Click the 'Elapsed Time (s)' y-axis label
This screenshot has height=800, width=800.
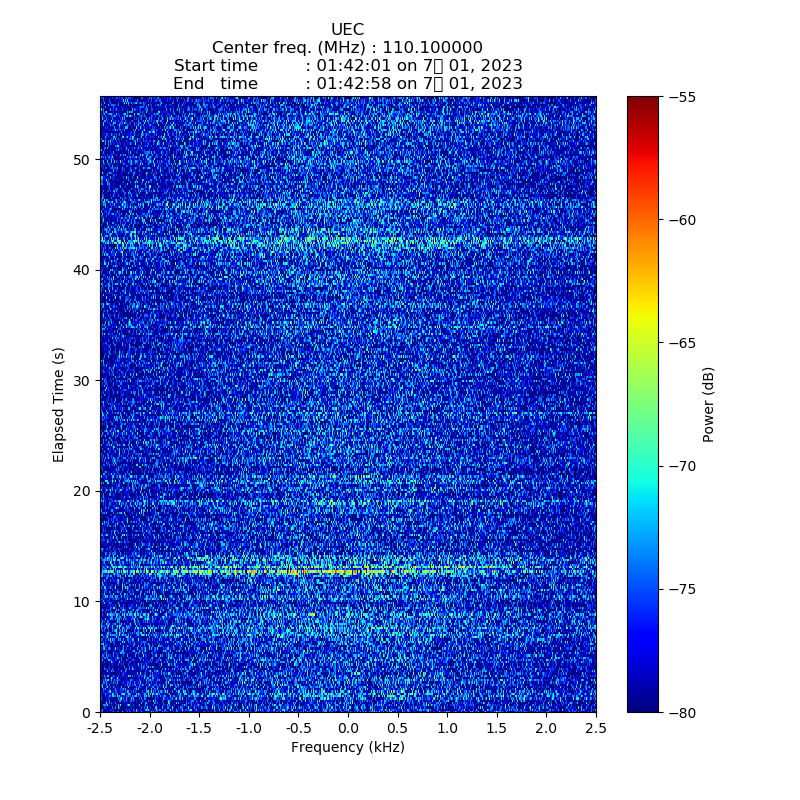point(59,404)
